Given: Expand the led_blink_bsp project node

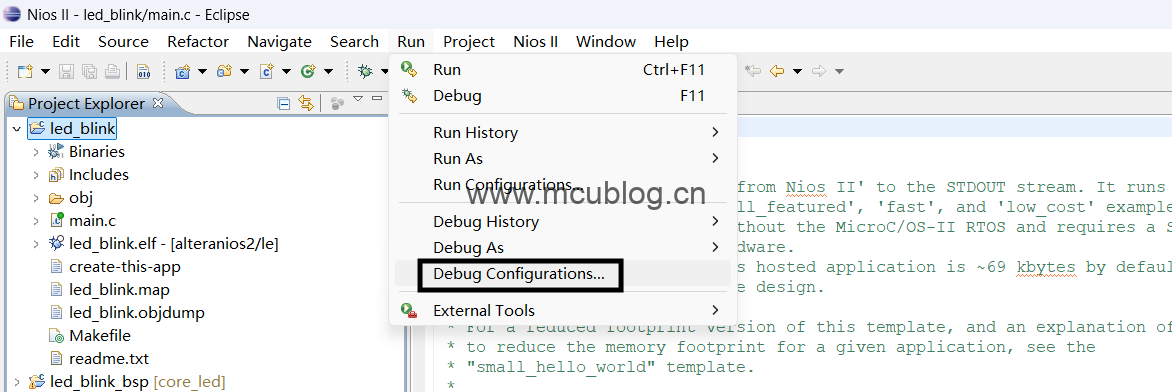Looking at the screenshot, I should tap(16, 382).
